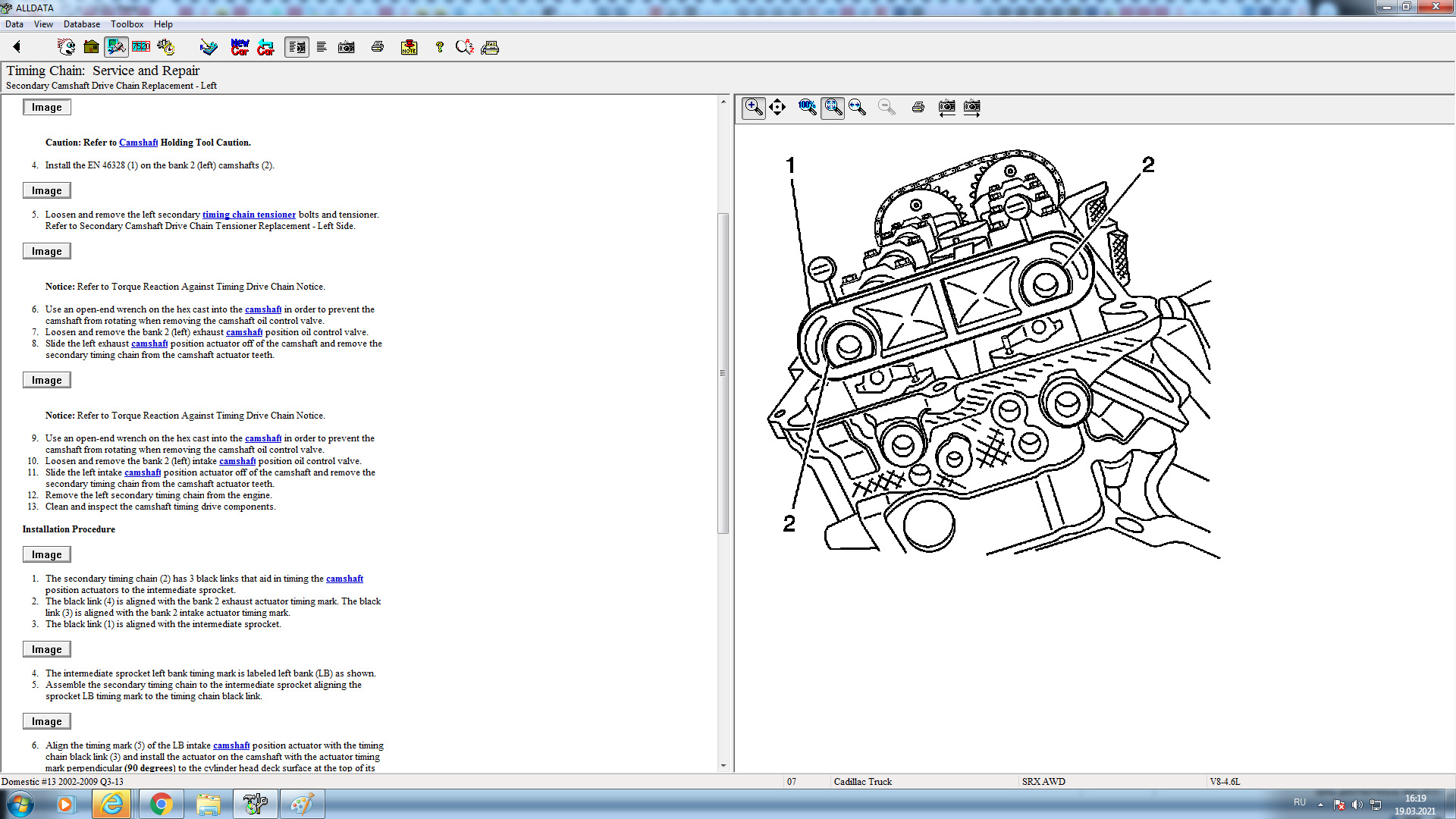Click the back arrow in toolbar

[17, 47]
